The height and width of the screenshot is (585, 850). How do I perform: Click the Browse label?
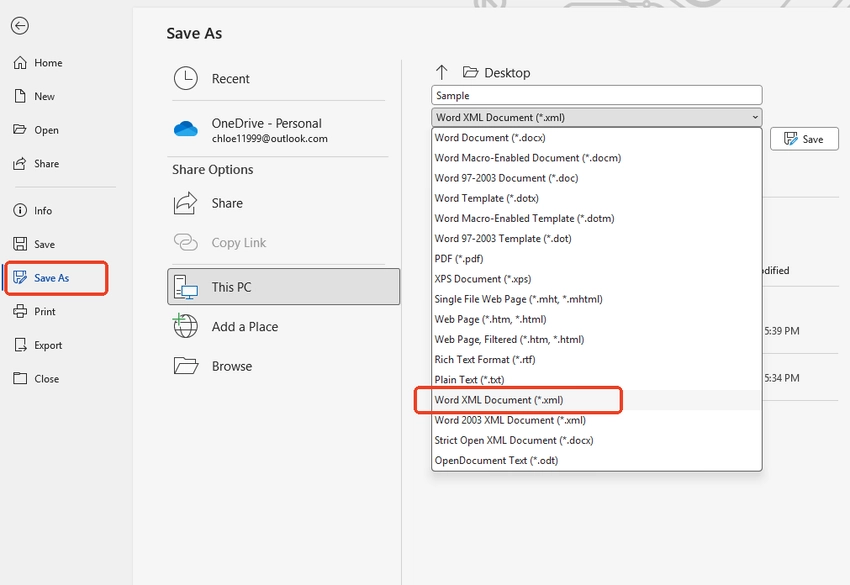(x=232, y=366)
